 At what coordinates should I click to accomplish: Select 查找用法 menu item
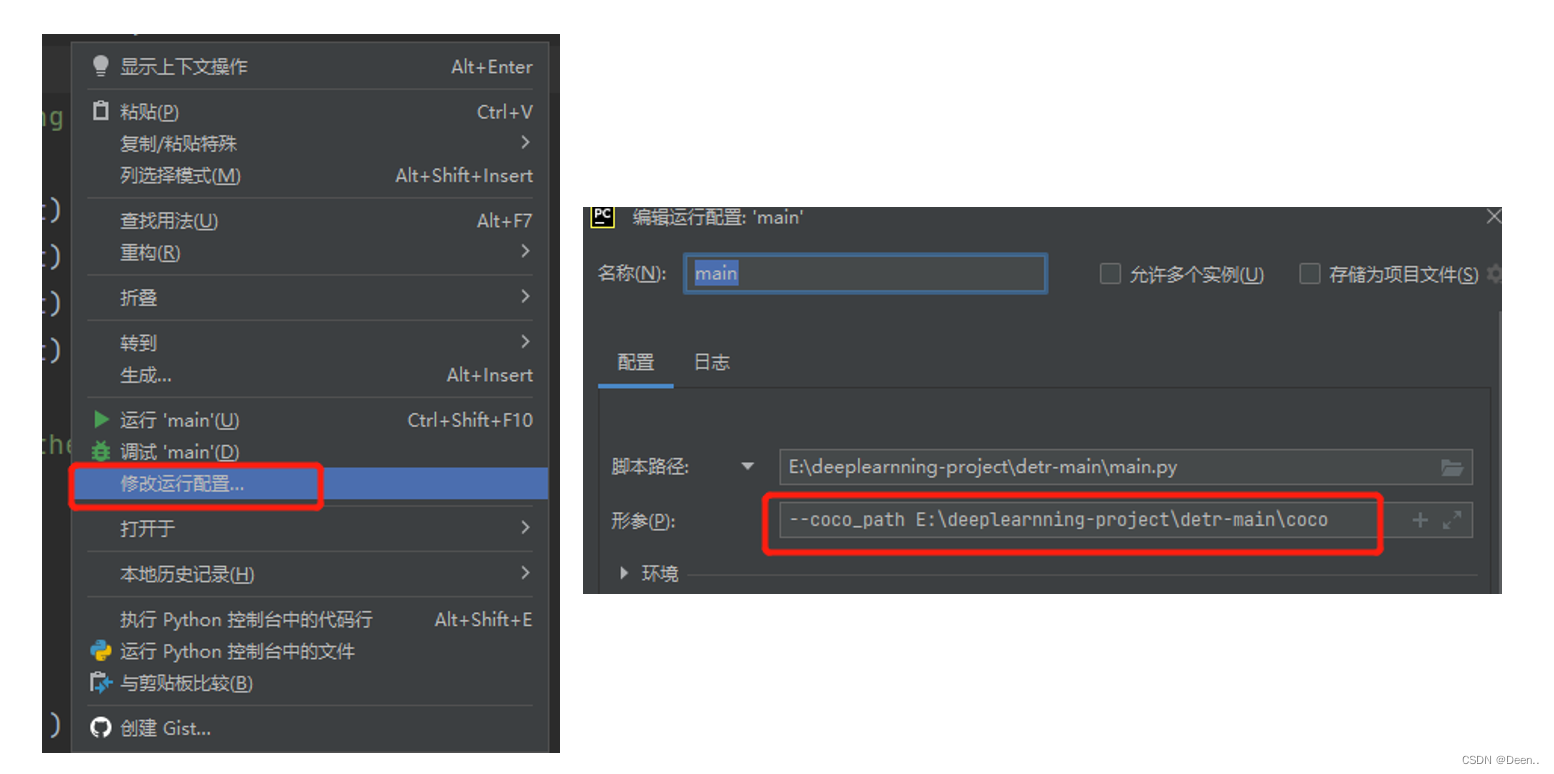point(311,220)
